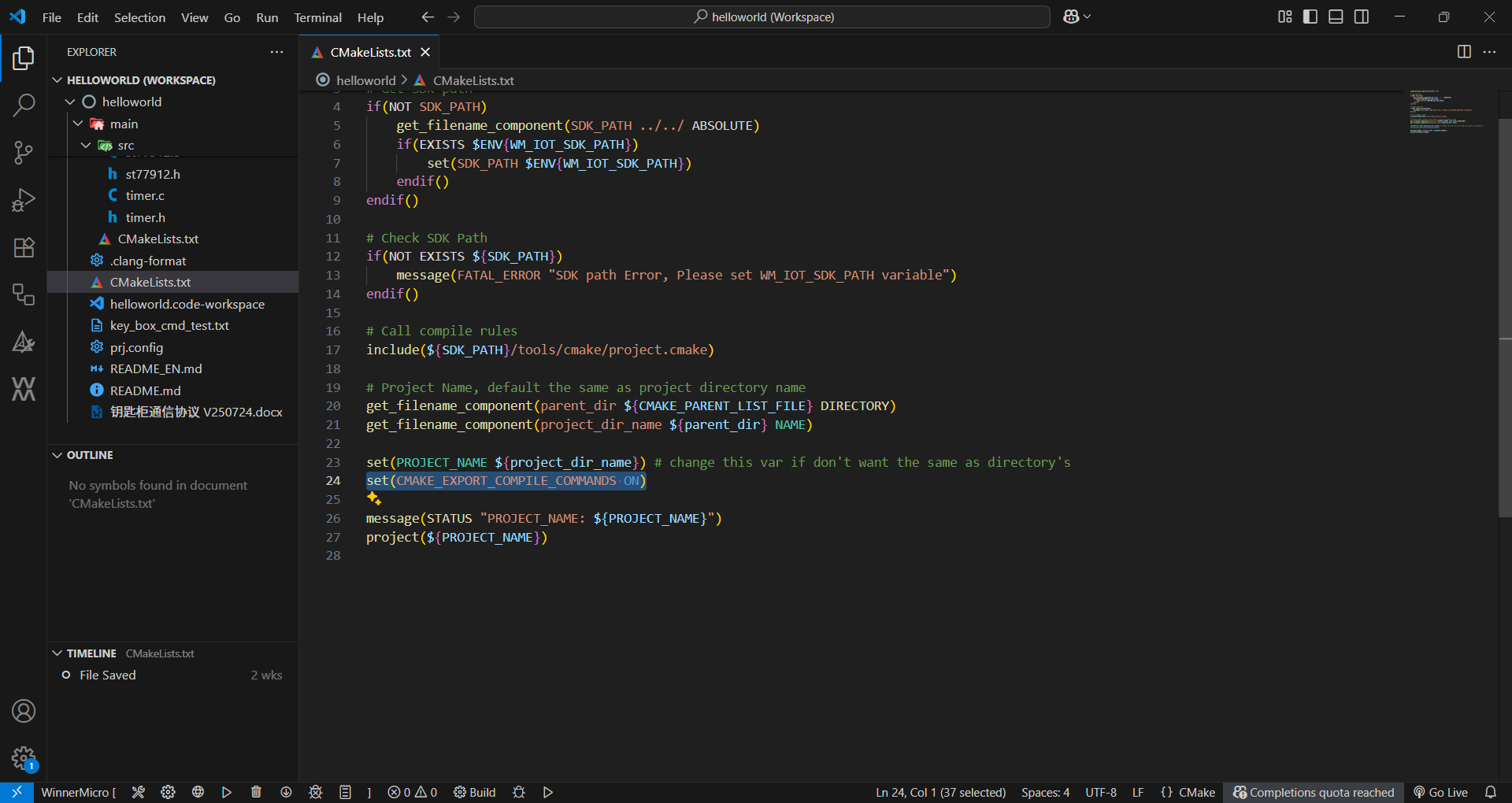Viewport: 1512px width, 803px height.
Task: Click the WinnerMicro download flash icon
Action: [286, 792]
